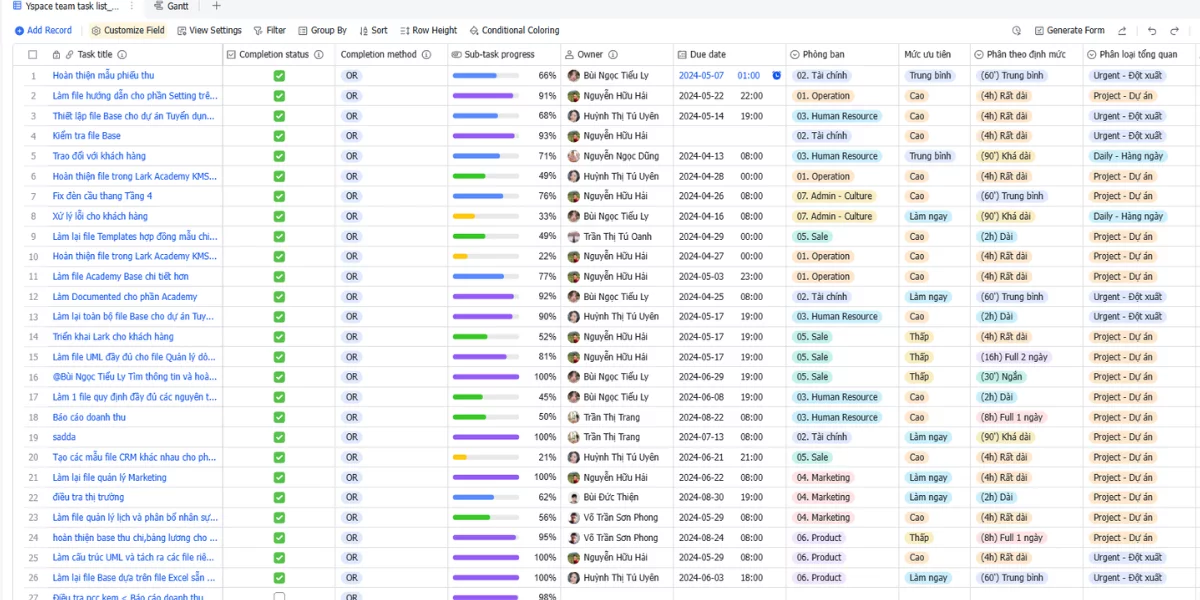1200x600 pixels.
Task: Open the Group By menu
Action: 322,31
